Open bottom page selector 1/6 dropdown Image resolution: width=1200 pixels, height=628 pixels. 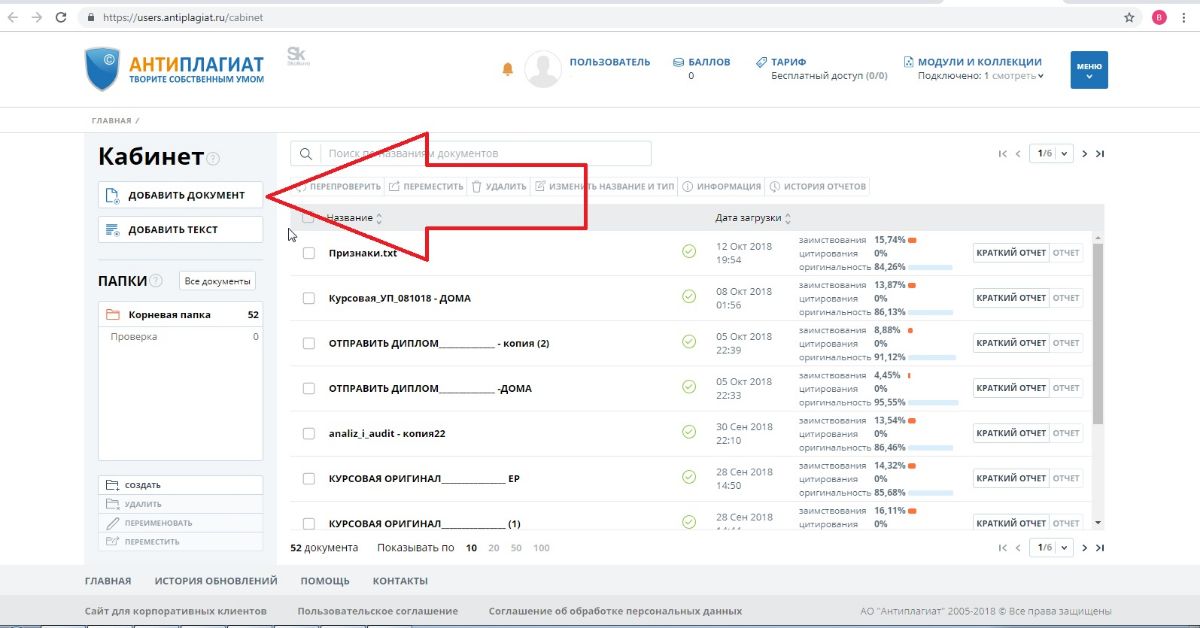pos(1053,548)
